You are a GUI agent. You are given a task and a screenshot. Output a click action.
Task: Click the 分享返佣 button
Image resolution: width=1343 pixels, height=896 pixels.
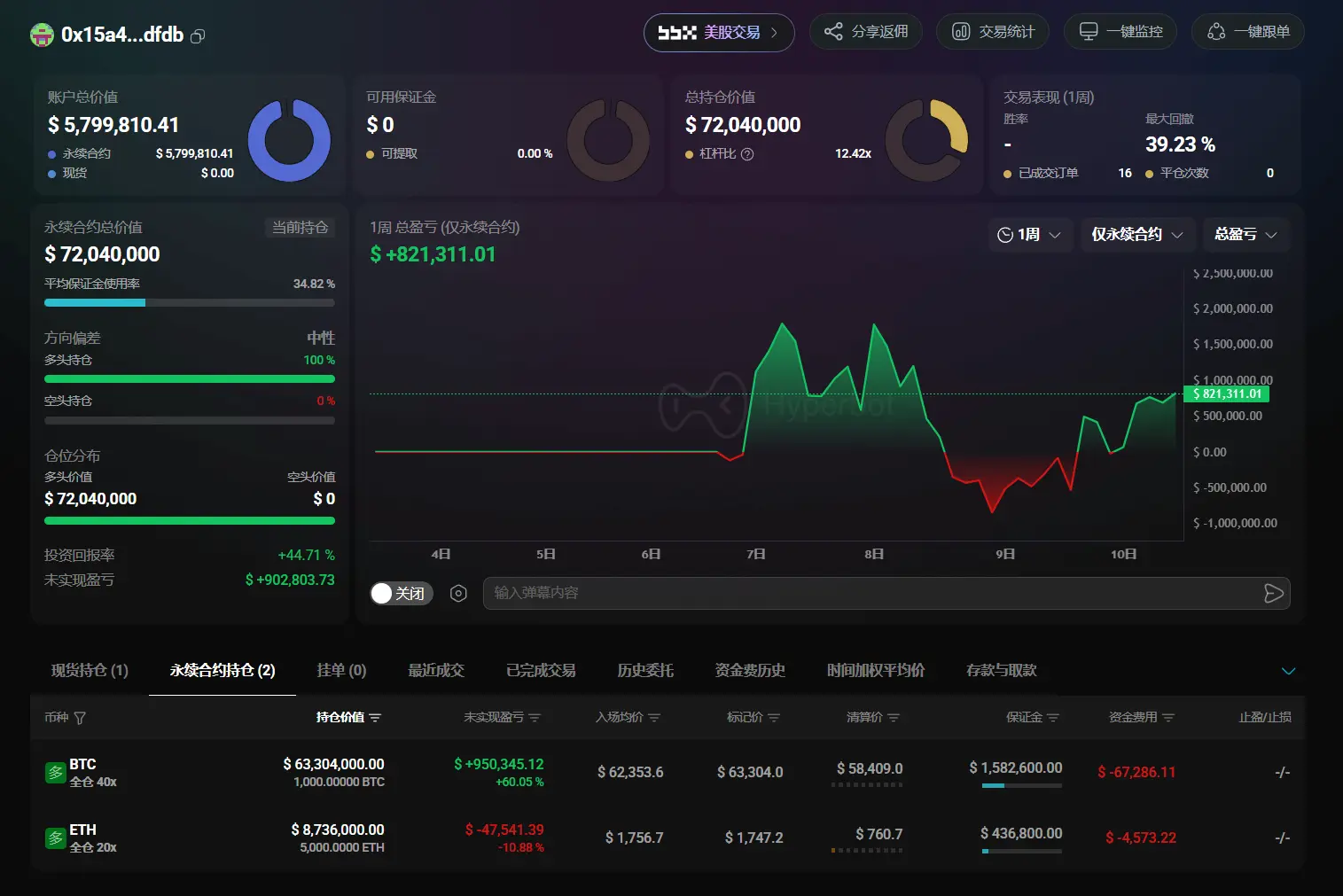click(x=866, y=32)
